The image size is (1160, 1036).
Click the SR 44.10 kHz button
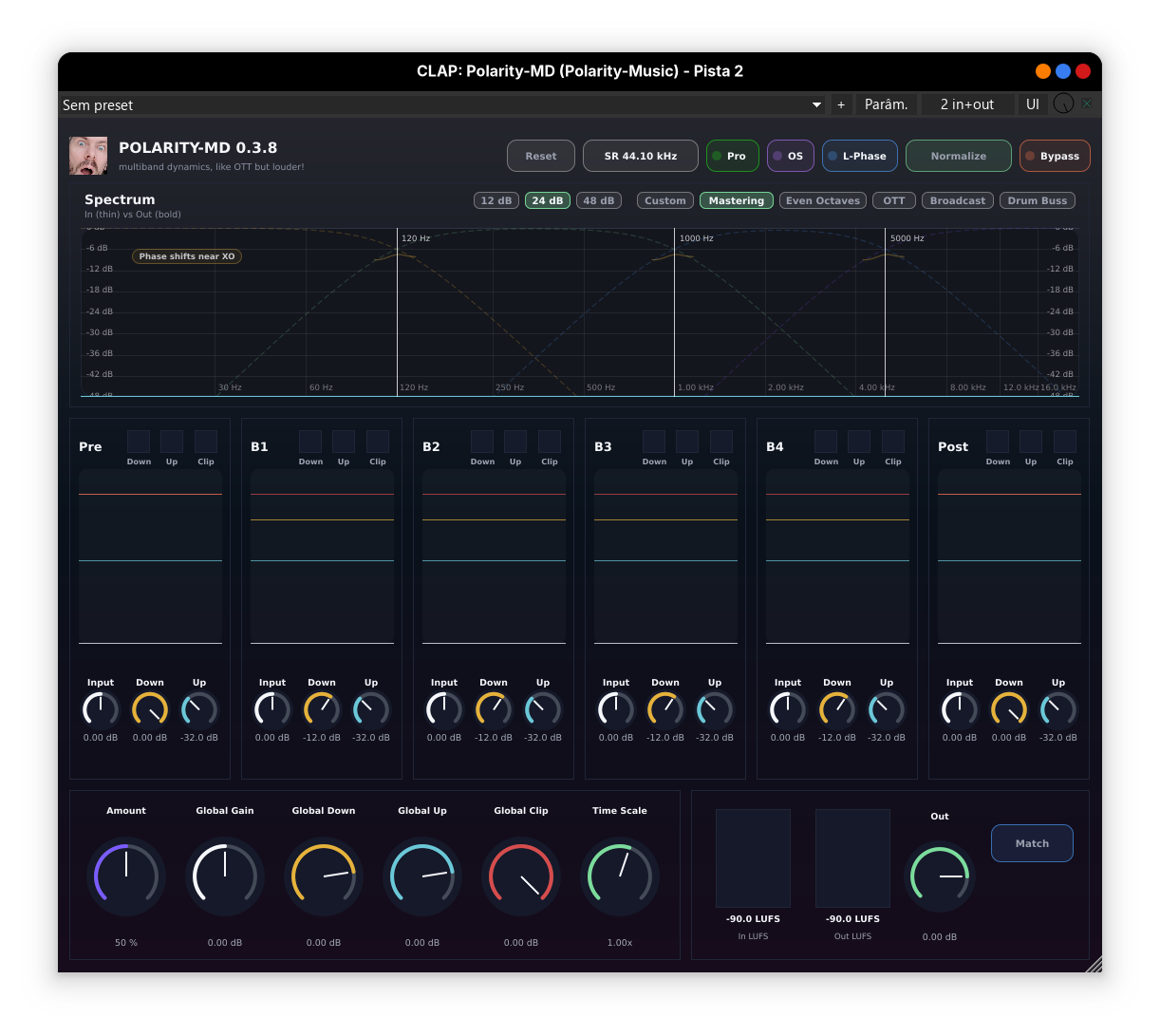[641, 156]
